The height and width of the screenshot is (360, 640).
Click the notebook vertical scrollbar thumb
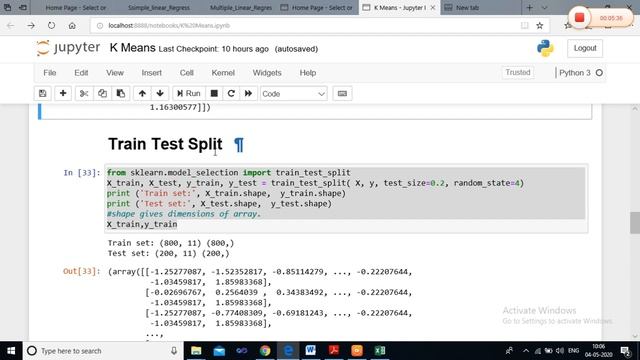[634, 222]
